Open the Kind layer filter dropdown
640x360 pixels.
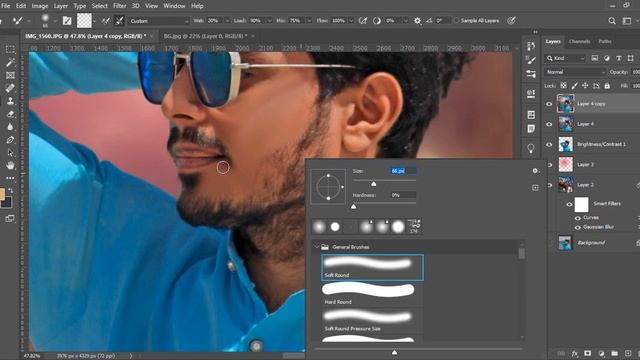pyautogui.click(x=566, y=58)
